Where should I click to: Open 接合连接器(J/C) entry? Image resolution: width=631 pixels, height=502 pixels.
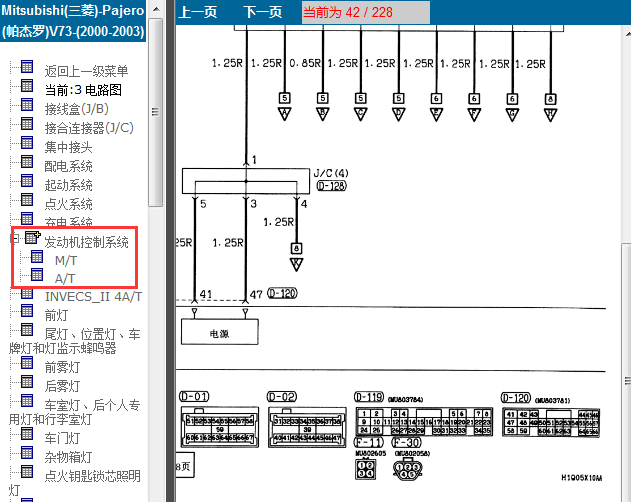(x=89, y=128)
